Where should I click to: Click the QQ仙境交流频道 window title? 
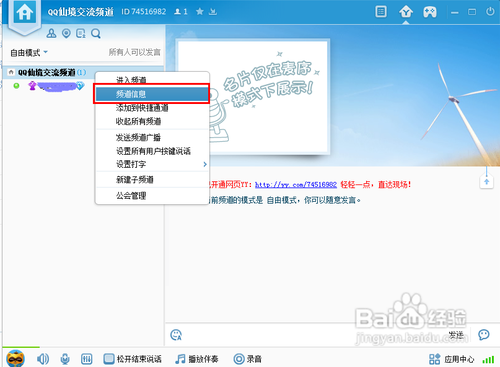[81, 12]
